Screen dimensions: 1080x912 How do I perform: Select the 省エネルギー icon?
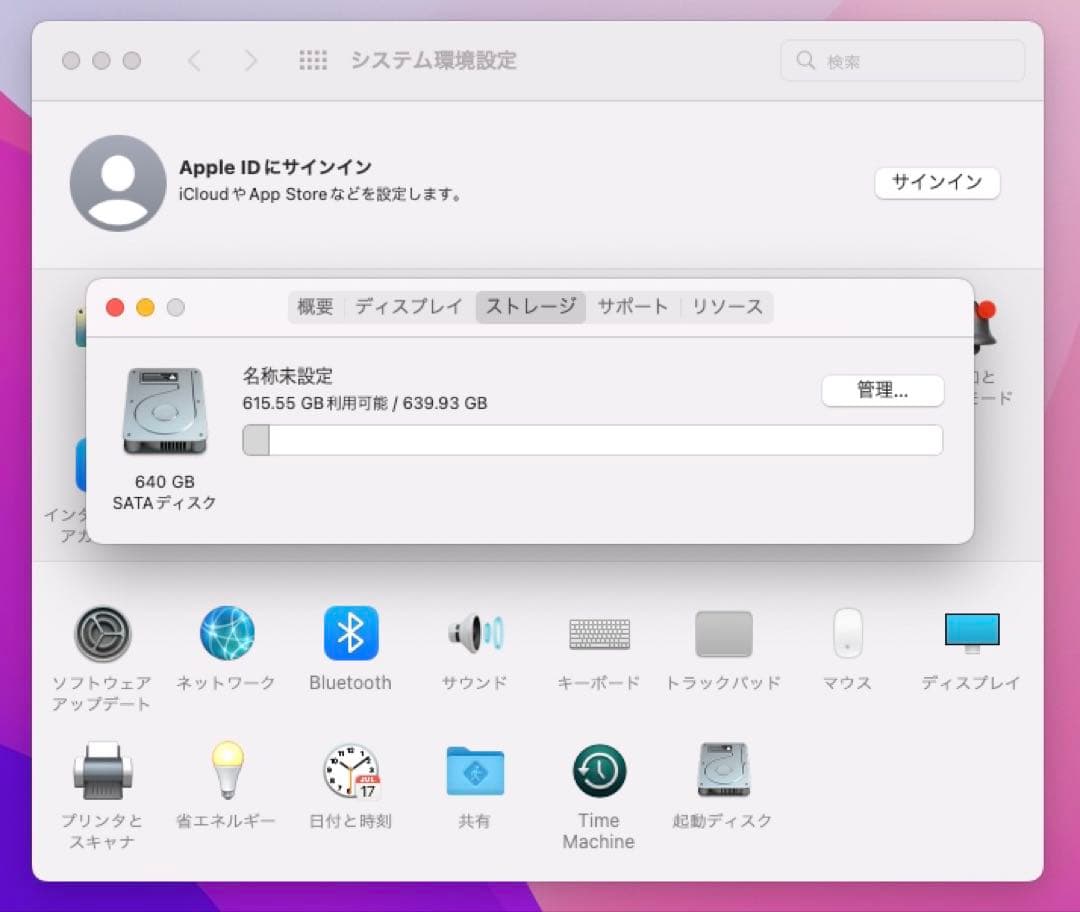(x=227, y=772)
